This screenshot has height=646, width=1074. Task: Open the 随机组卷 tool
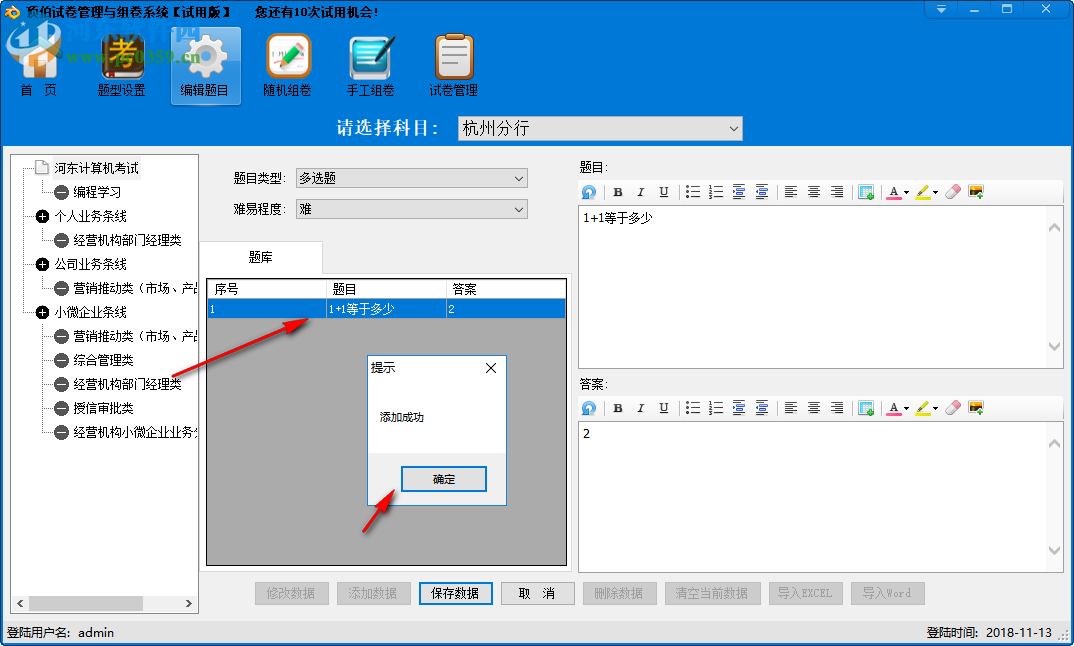[x=287, y=65]
